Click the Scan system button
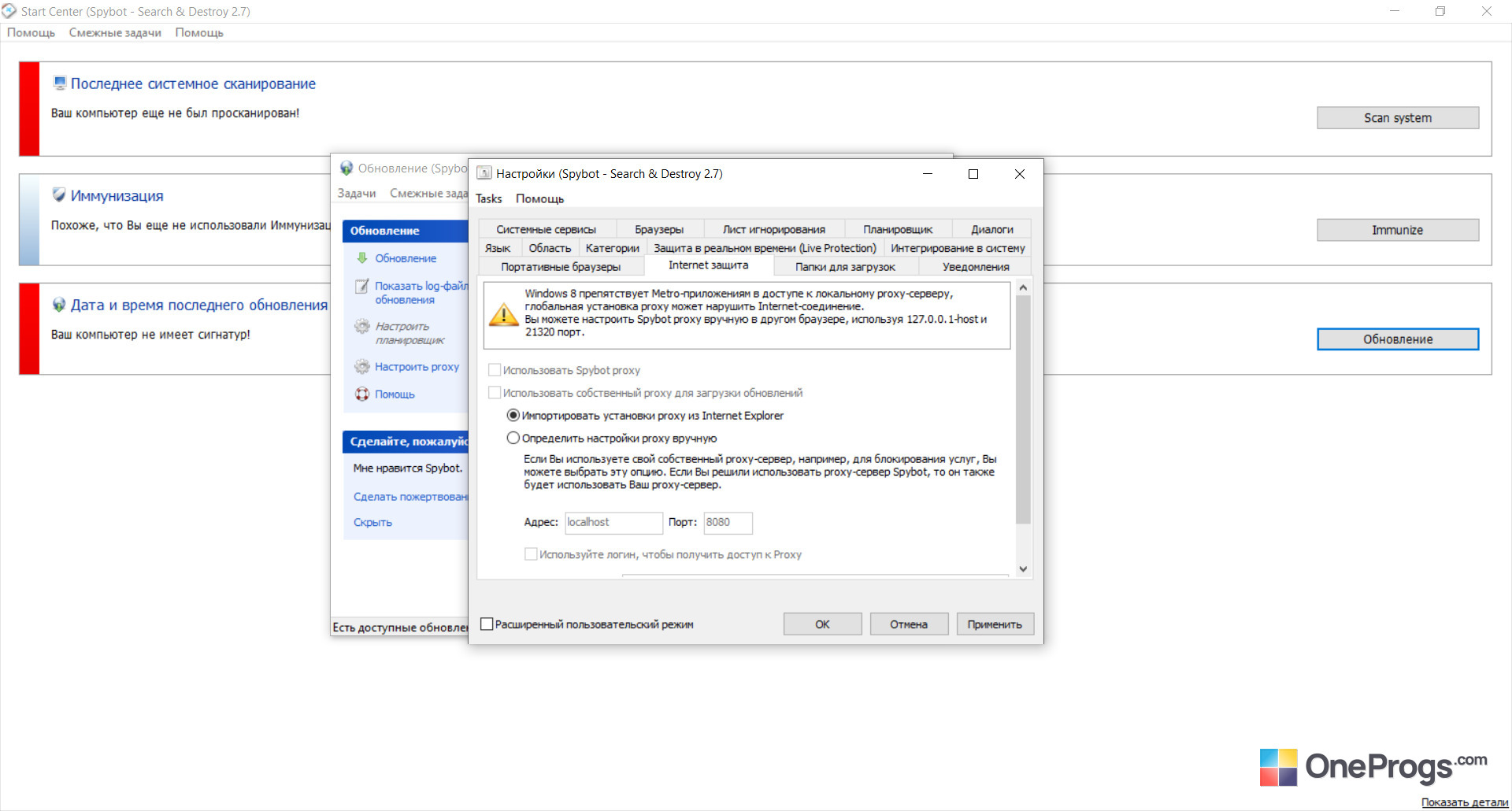The width and height of the screenshot is (1512, 811). 1398,117
